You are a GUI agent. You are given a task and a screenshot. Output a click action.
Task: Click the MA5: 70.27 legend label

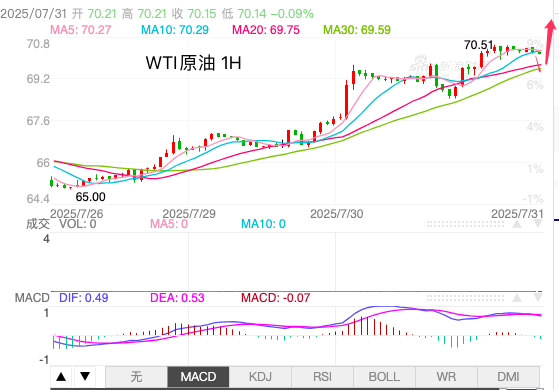click(81, 30)
